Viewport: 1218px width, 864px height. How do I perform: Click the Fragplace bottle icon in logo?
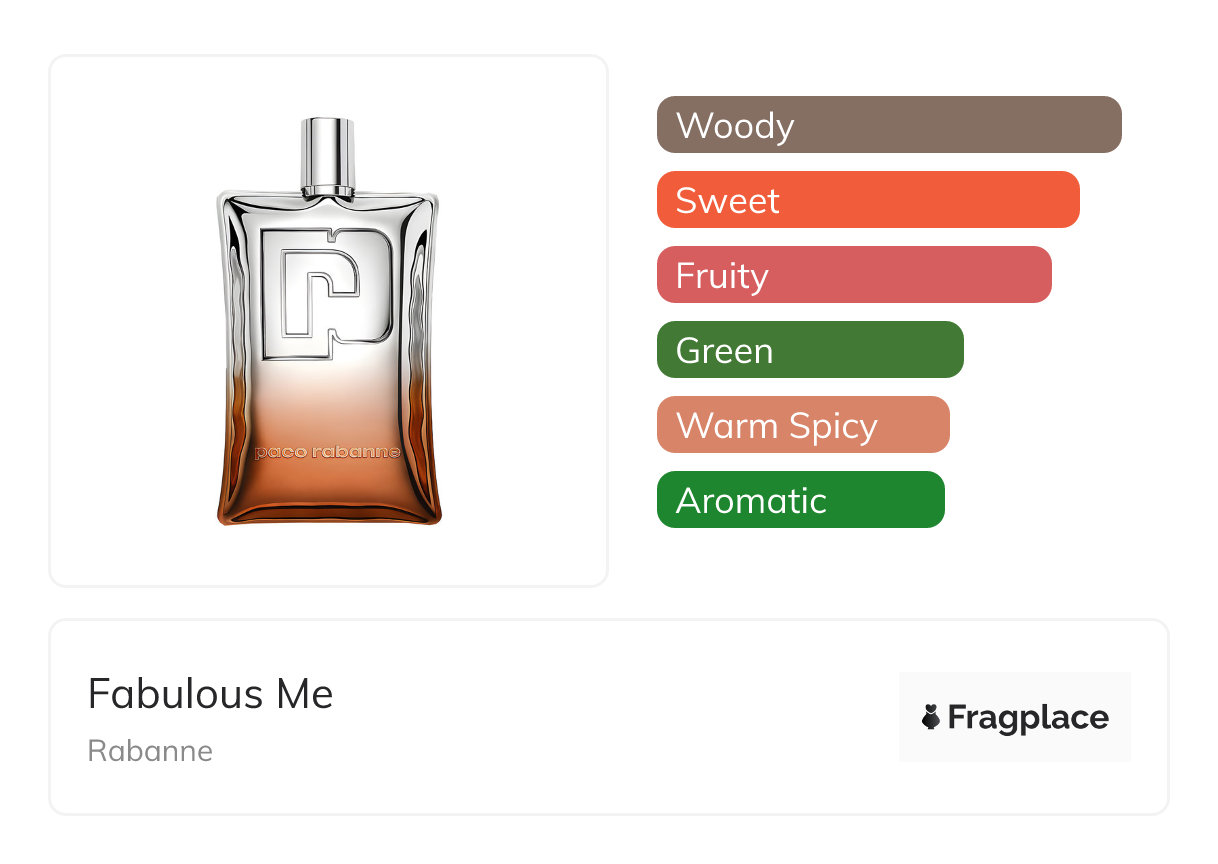click(x=931, y=717)
